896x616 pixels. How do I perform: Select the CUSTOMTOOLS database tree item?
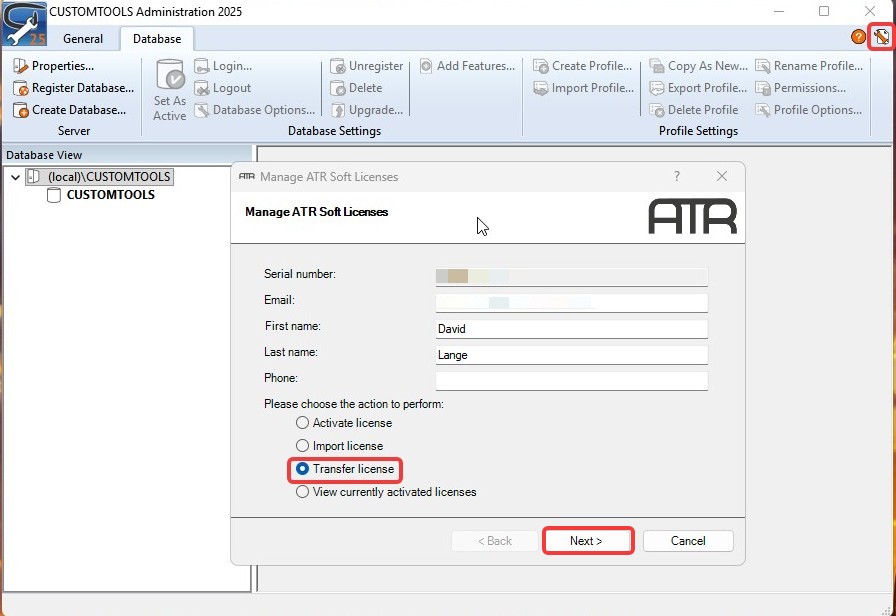coord(111,195)
